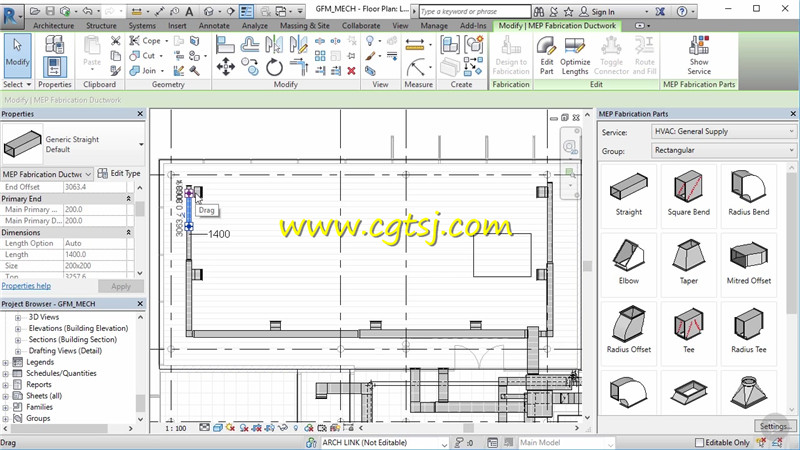Click the Settings button
The height and width of the screenshot is (450, 800).
(x=774, y=426)
